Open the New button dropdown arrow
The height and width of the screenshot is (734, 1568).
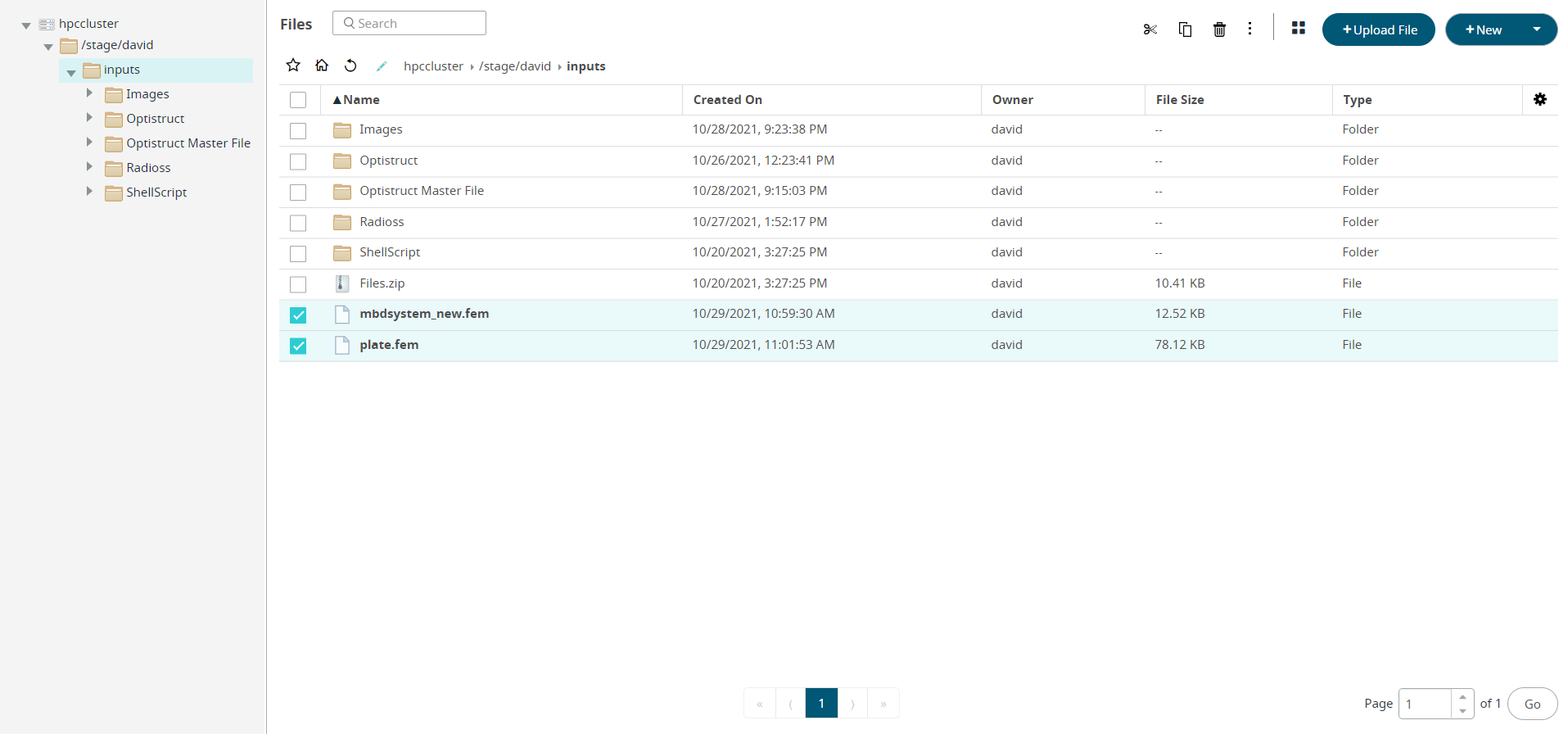pos(1537,29)
